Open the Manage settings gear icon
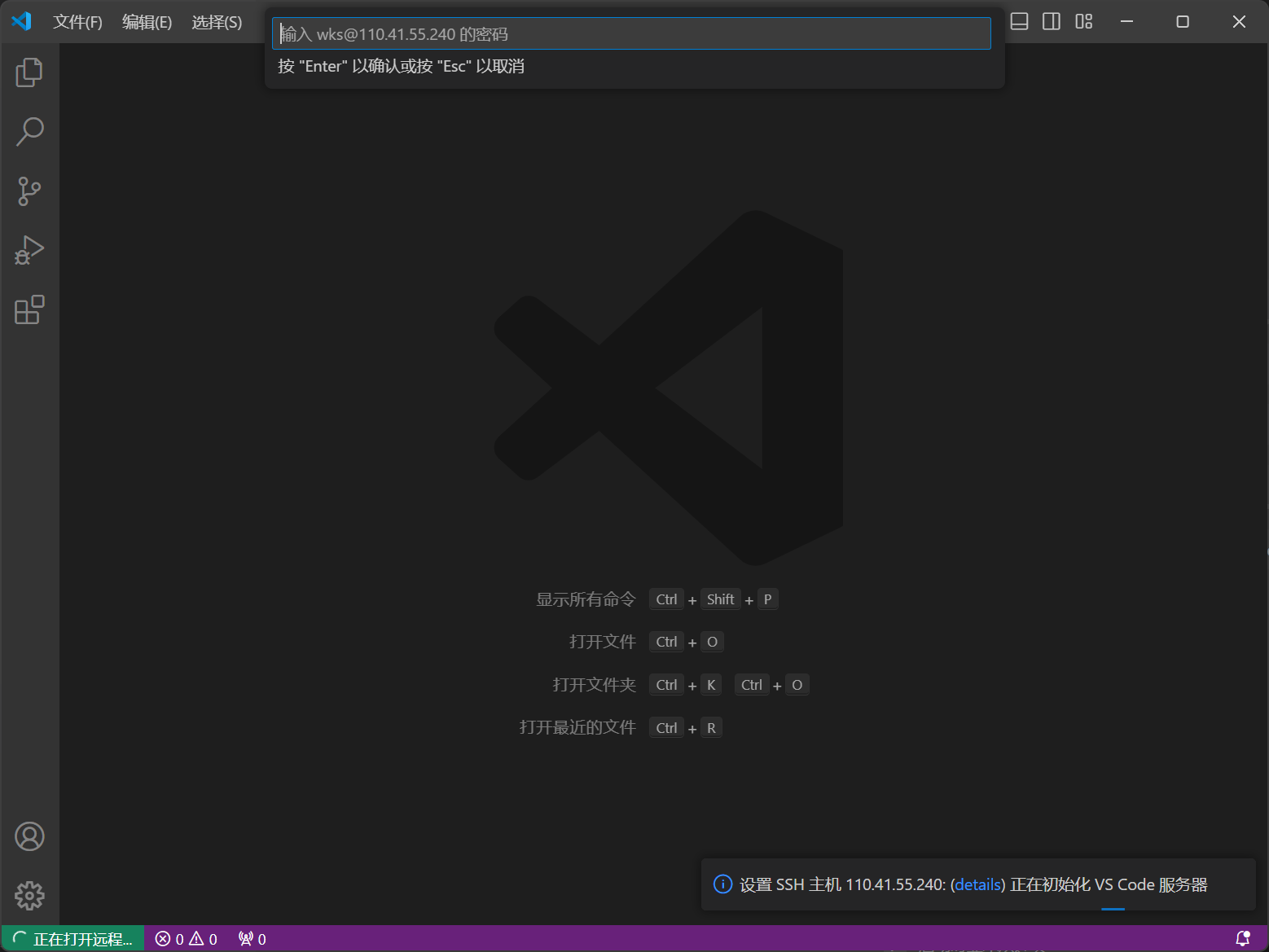The width and height of the screenshot is (1269, 952). tap(29, 895)
